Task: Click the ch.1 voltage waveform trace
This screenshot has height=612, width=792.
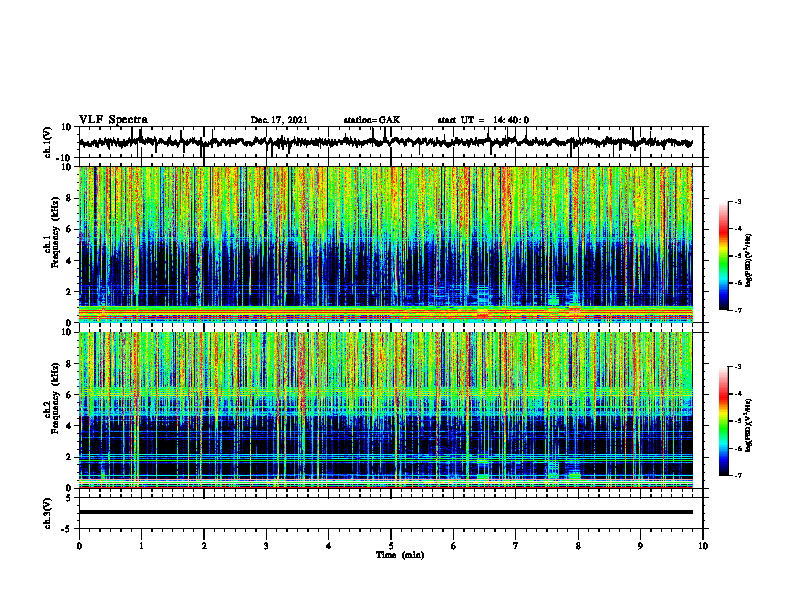Action: coord(386,143)
